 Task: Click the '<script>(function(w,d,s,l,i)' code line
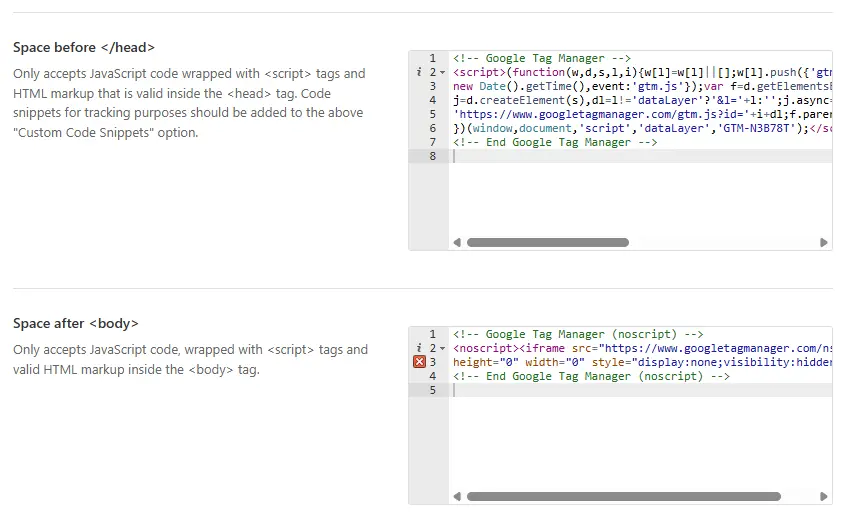[642, 72]
